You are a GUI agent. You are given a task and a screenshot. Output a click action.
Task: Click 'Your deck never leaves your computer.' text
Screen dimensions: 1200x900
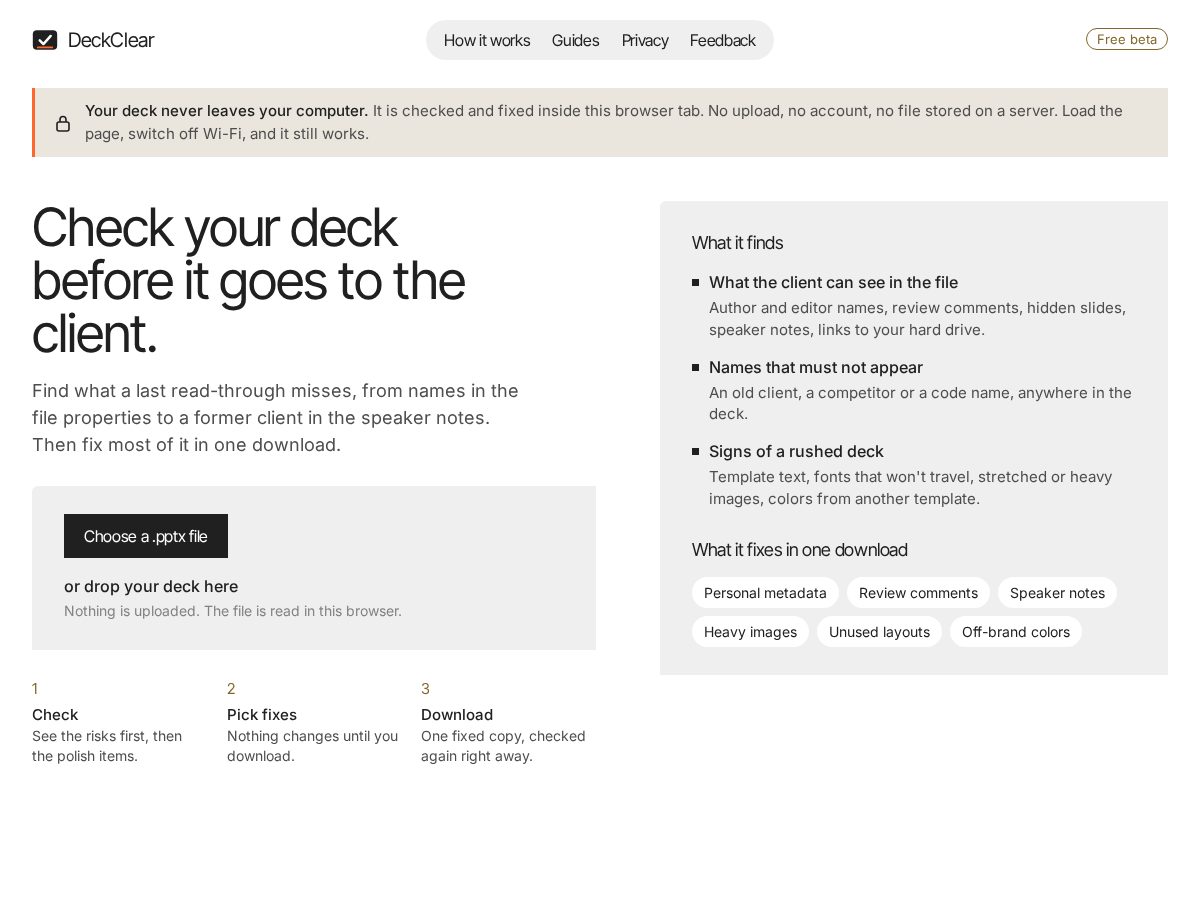(x=226, y=110)
